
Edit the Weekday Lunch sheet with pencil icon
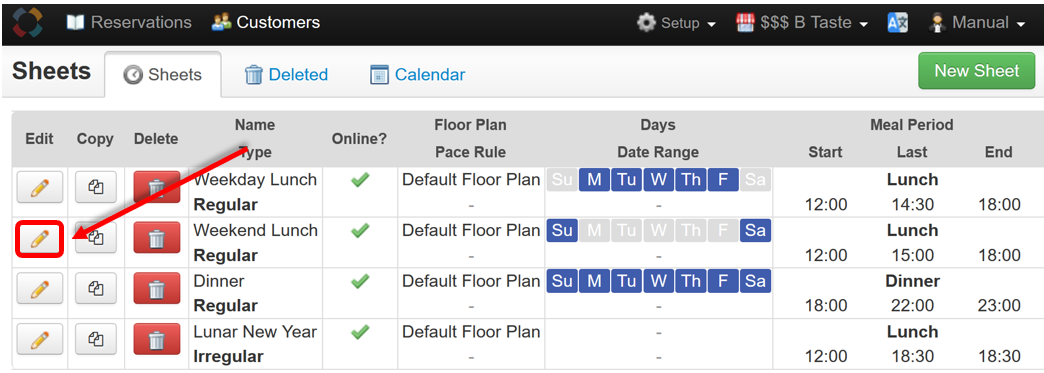[x=39, y=187]
